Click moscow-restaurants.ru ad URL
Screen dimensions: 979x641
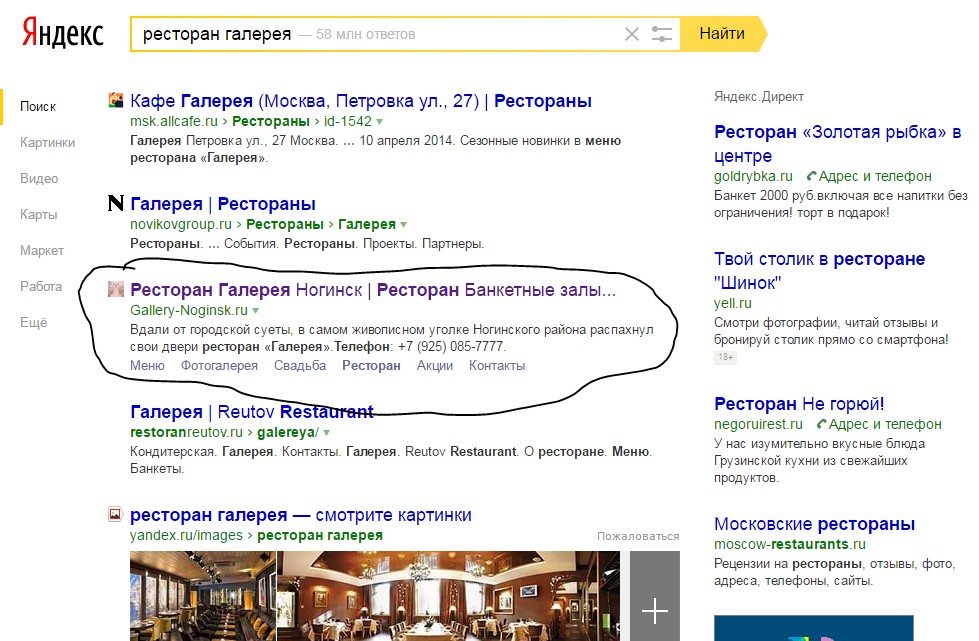coord(790,544)
